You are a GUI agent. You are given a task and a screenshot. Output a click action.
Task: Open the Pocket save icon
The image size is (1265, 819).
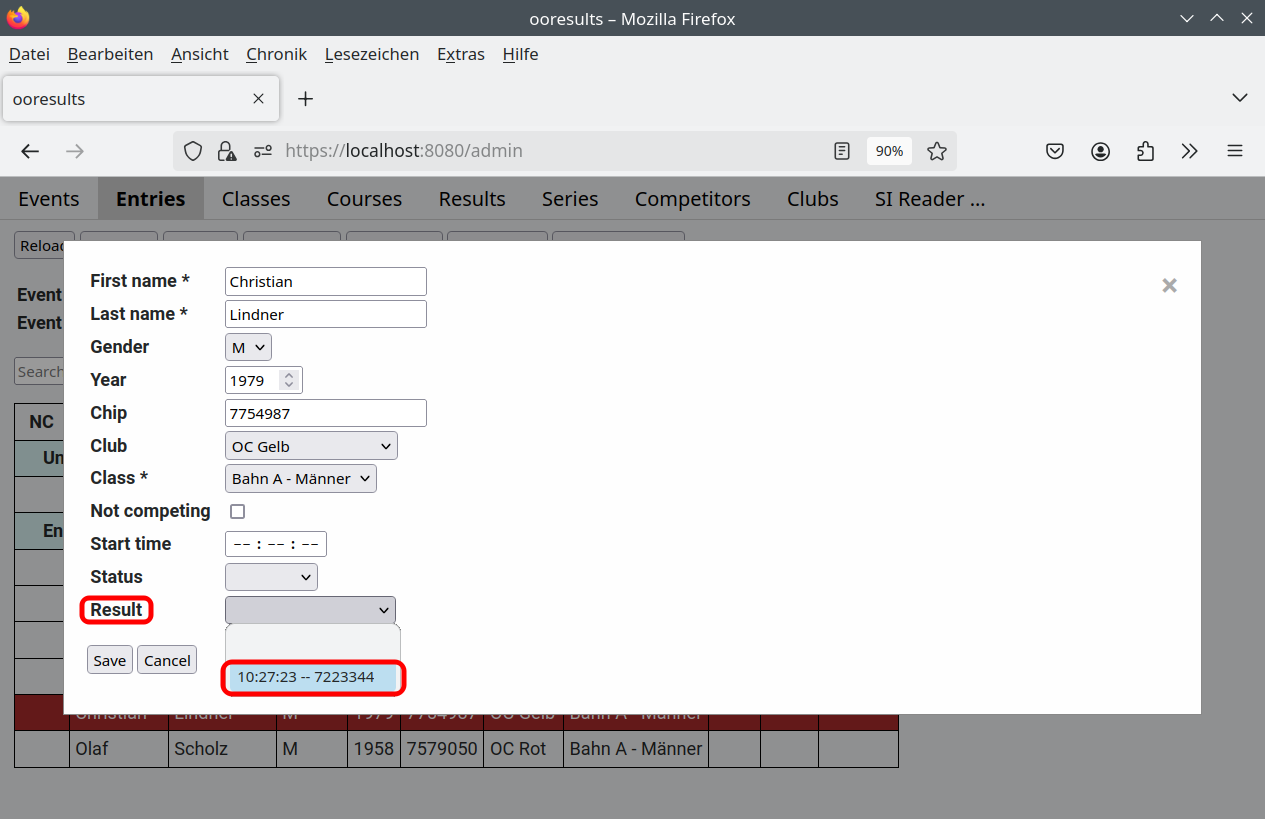[1055, 151]
